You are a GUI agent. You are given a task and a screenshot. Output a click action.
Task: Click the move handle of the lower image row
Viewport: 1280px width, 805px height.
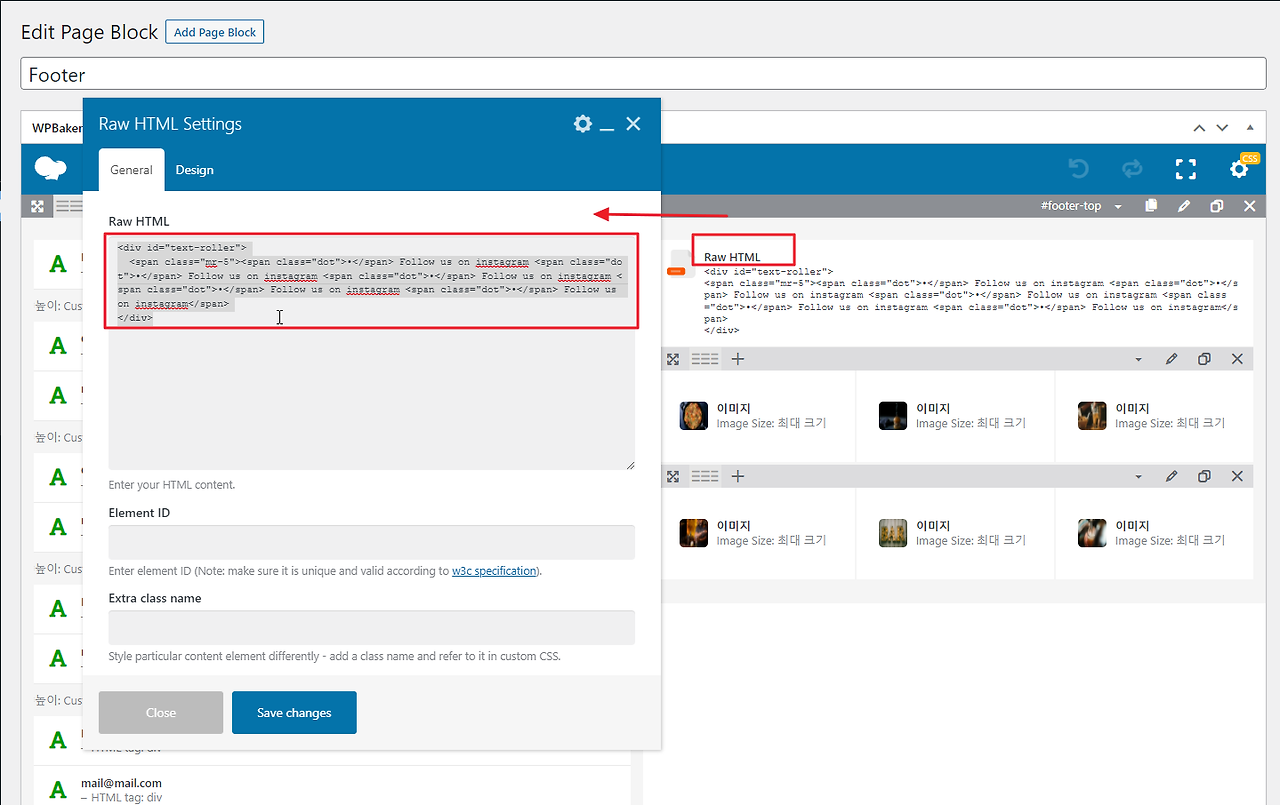click(x=673, y=477)
